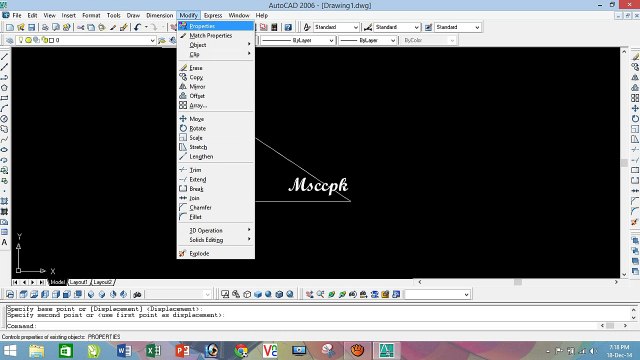
Task: Expand the 3D Operation submenu
Action: (x=216, y=230)
